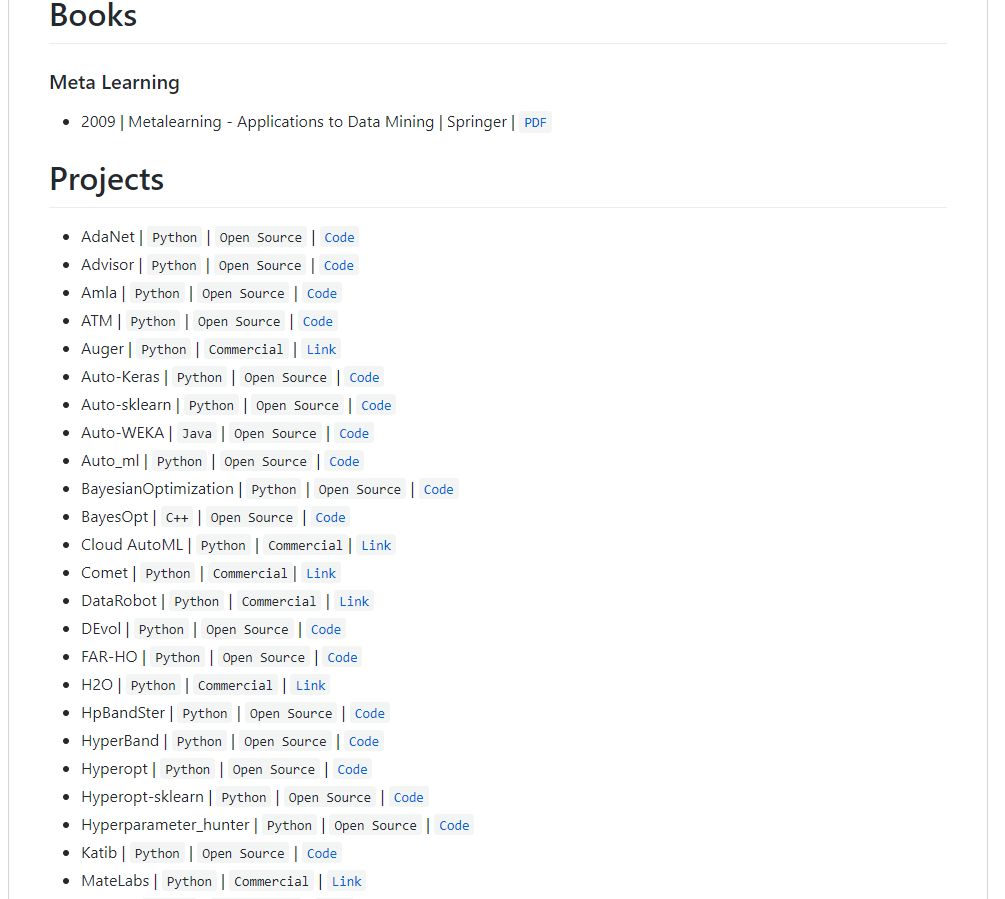1005x899 pixels.
Task: Open the HpBandSter Code link
Action: click(370, 714)
